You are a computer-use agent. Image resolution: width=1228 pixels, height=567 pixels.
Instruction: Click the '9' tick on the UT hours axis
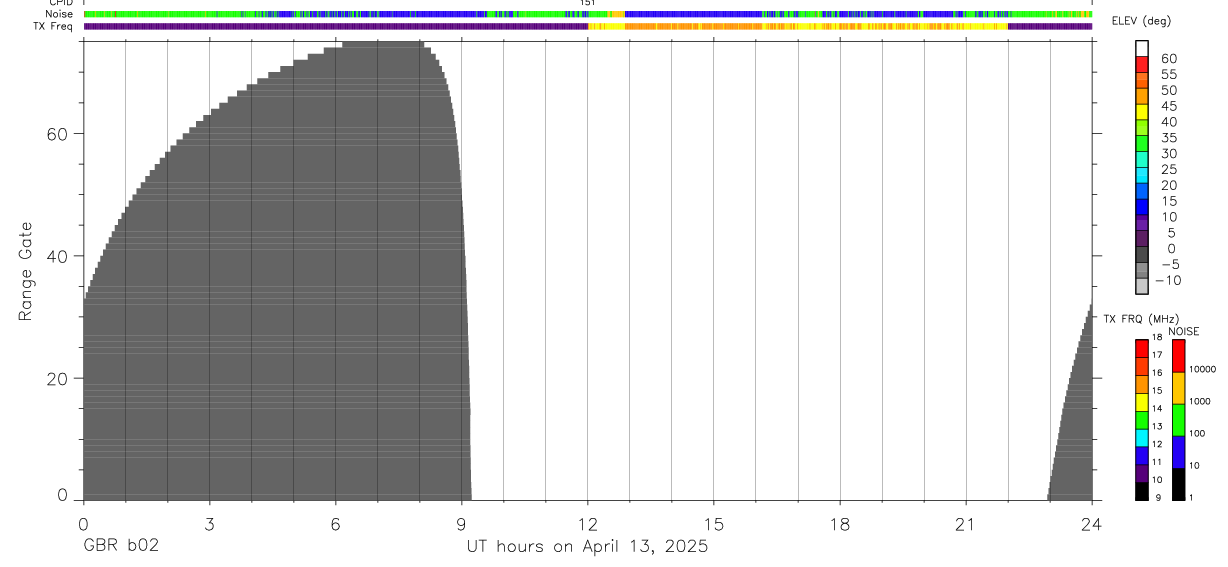(461, 523)
